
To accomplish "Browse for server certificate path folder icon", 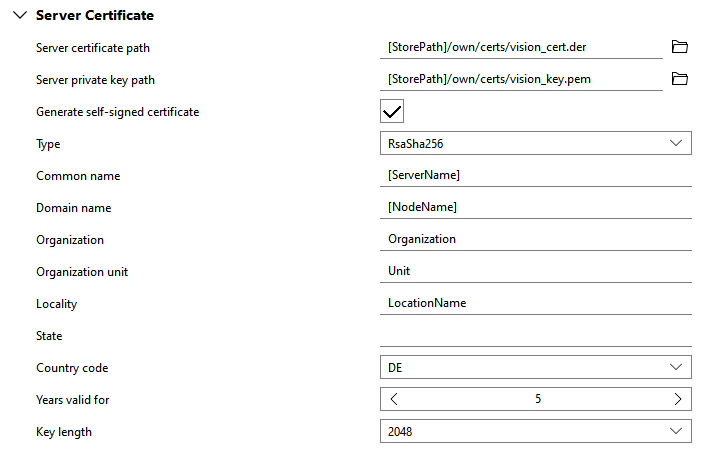I will 680,47.
